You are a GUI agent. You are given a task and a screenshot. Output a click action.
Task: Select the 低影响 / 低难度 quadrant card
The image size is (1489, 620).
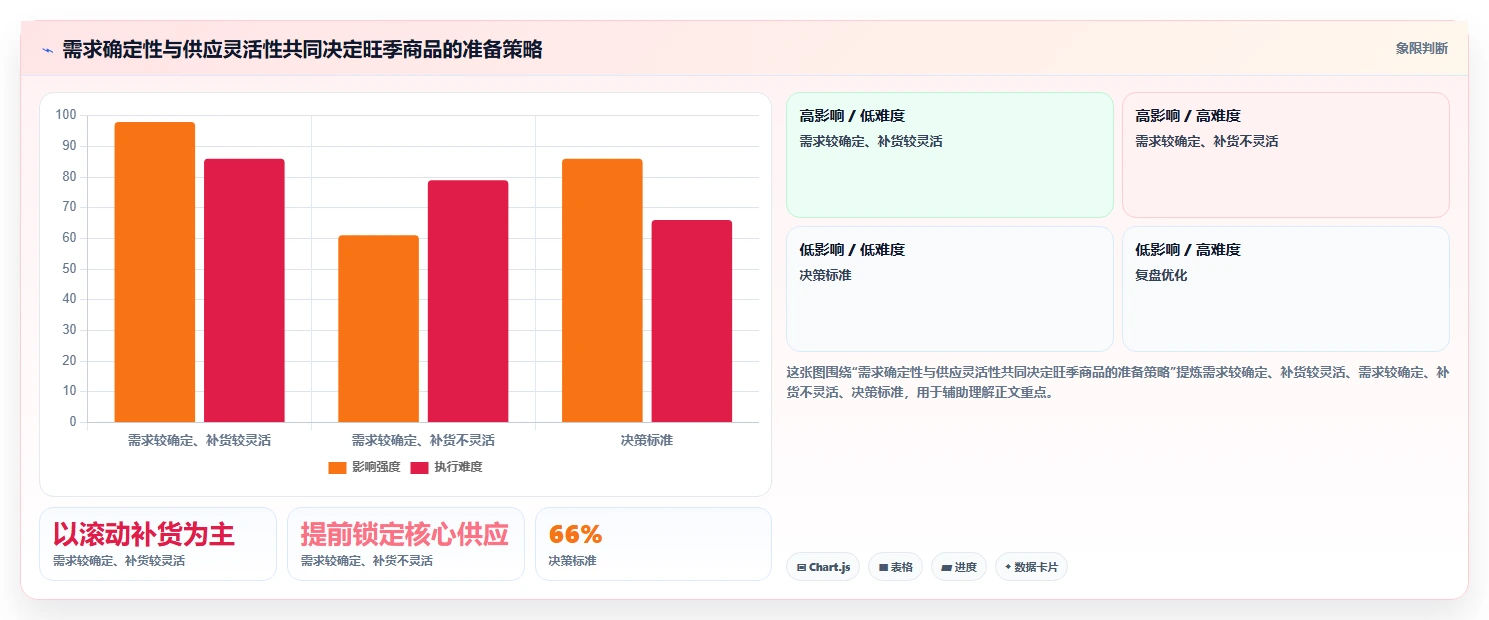(x=950, y=289)
